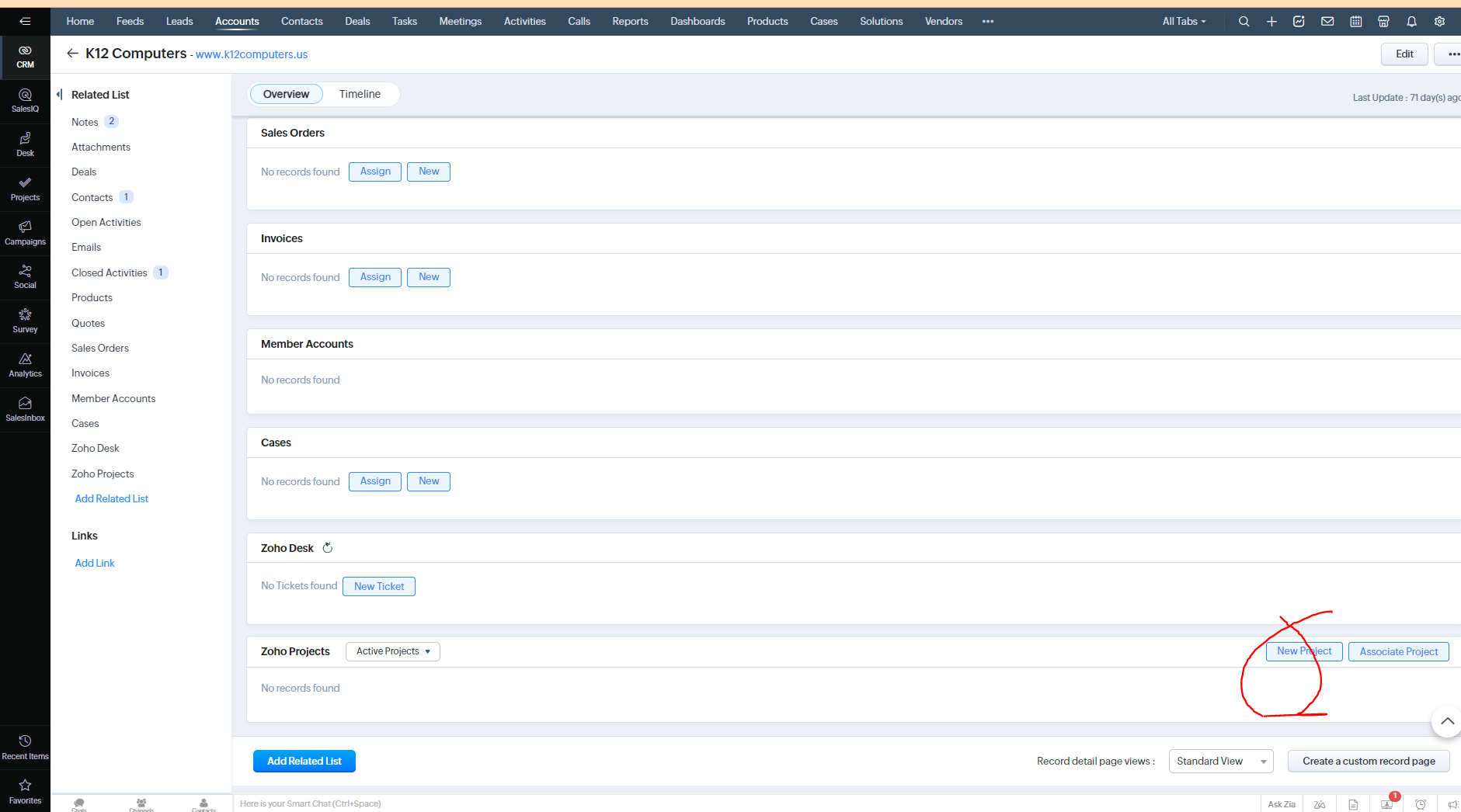Click the blue Add Related List button
This screenshot has height=812, width=1461.
click(x=304, y=762)
